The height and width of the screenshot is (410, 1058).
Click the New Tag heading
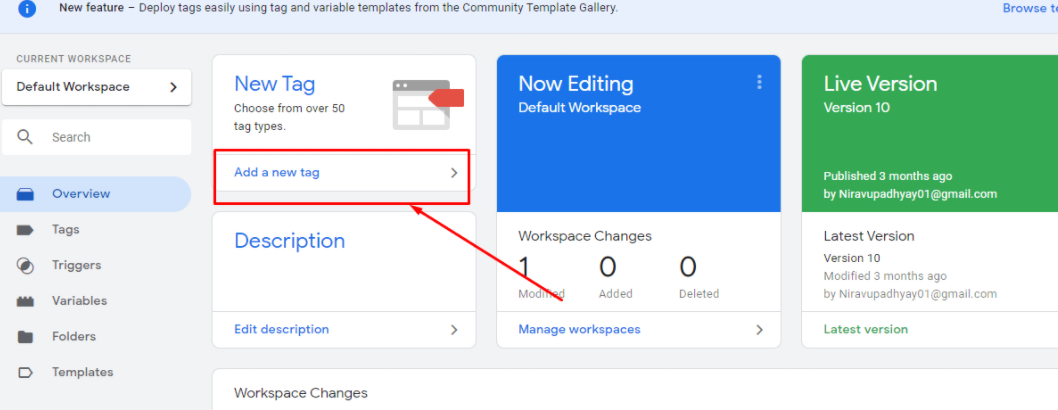pos(275,84)
